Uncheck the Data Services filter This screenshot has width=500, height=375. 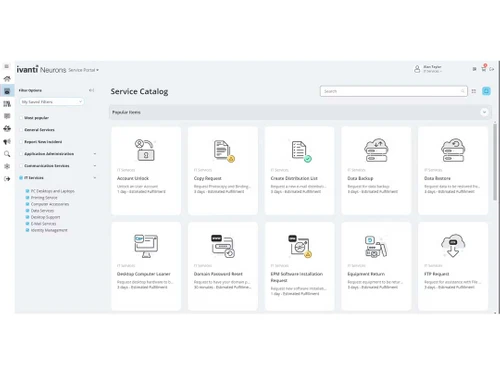pos(28,211)
